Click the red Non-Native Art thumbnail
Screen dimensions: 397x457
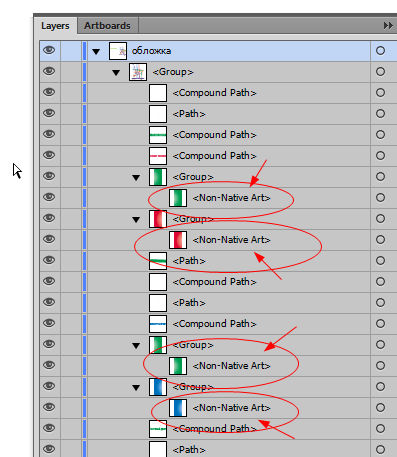coord(178,240)
